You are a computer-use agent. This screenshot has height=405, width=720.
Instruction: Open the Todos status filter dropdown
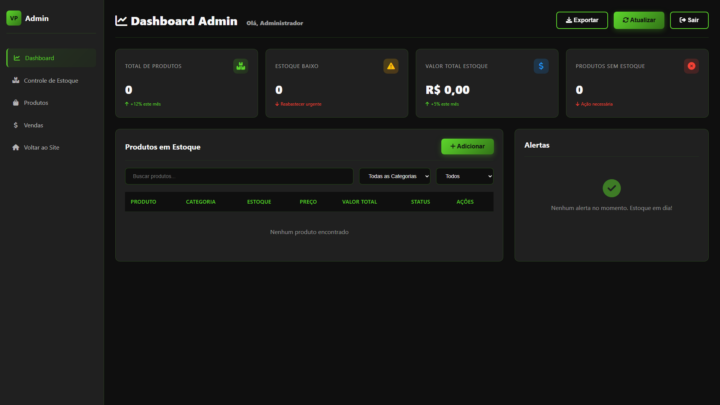point(464,176)
